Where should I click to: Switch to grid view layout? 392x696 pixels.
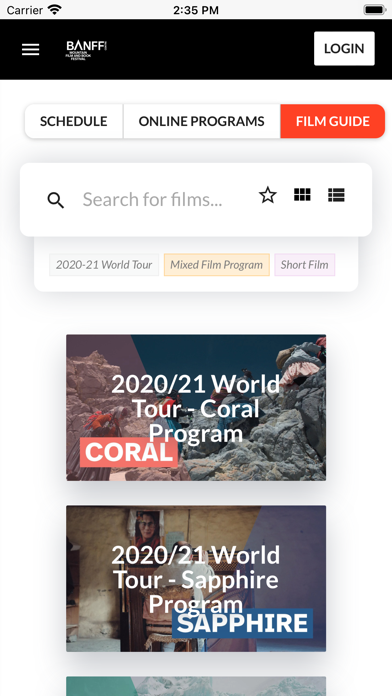coord(302,195)
